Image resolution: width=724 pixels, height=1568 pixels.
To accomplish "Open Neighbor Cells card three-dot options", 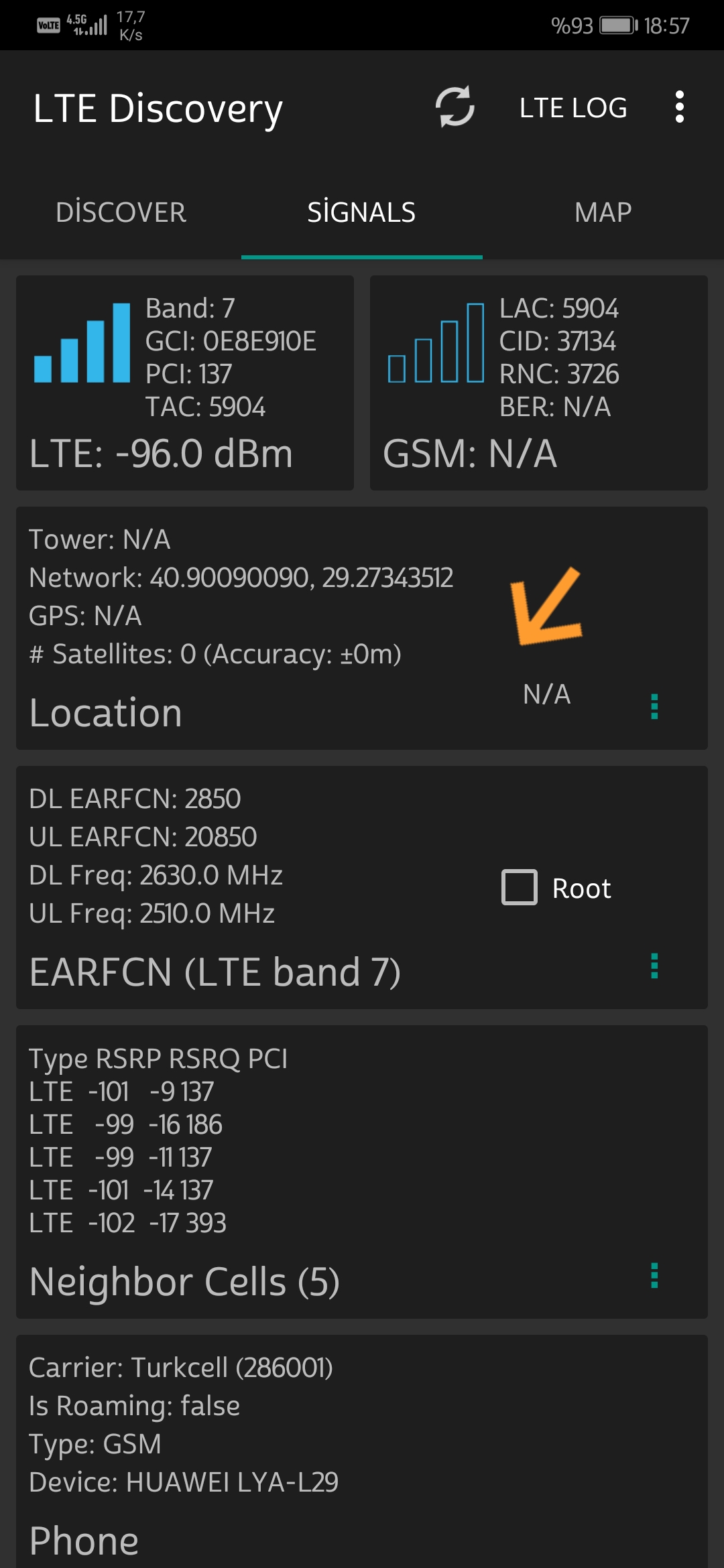I will [654, 1275].
